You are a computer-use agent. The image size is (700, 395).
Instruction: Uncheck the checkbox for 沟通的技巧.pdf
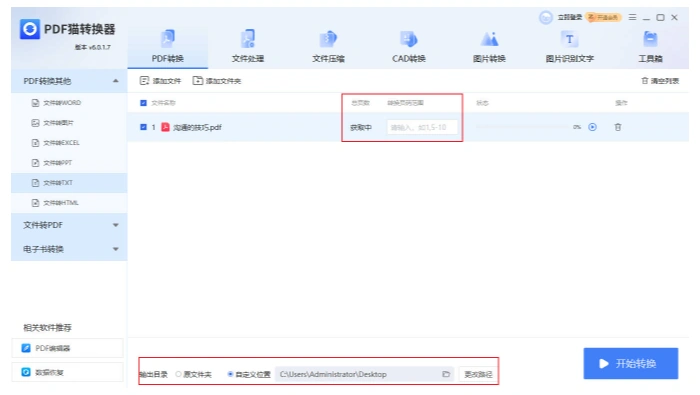pyautogui.click(x=143, y=127)
